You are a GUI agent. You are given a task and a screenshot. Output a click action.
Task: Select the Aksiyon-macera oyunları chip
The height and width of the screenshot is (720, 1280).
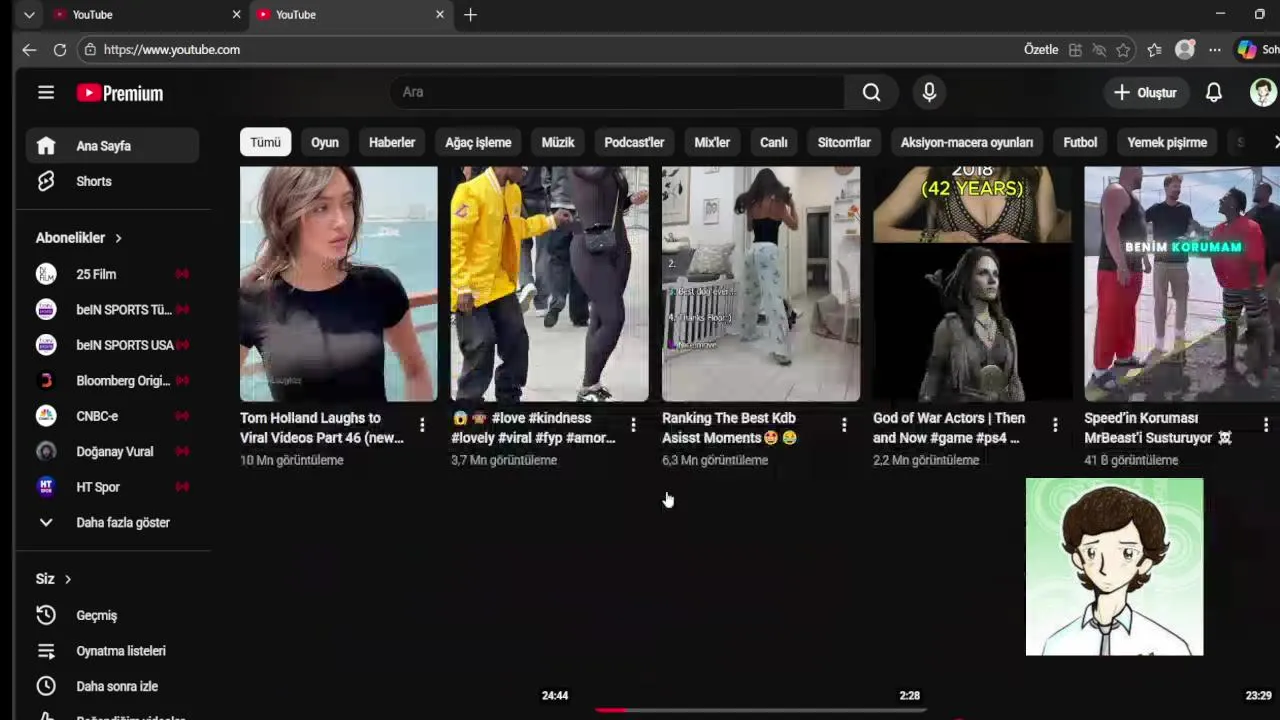(x=967, y=142)
